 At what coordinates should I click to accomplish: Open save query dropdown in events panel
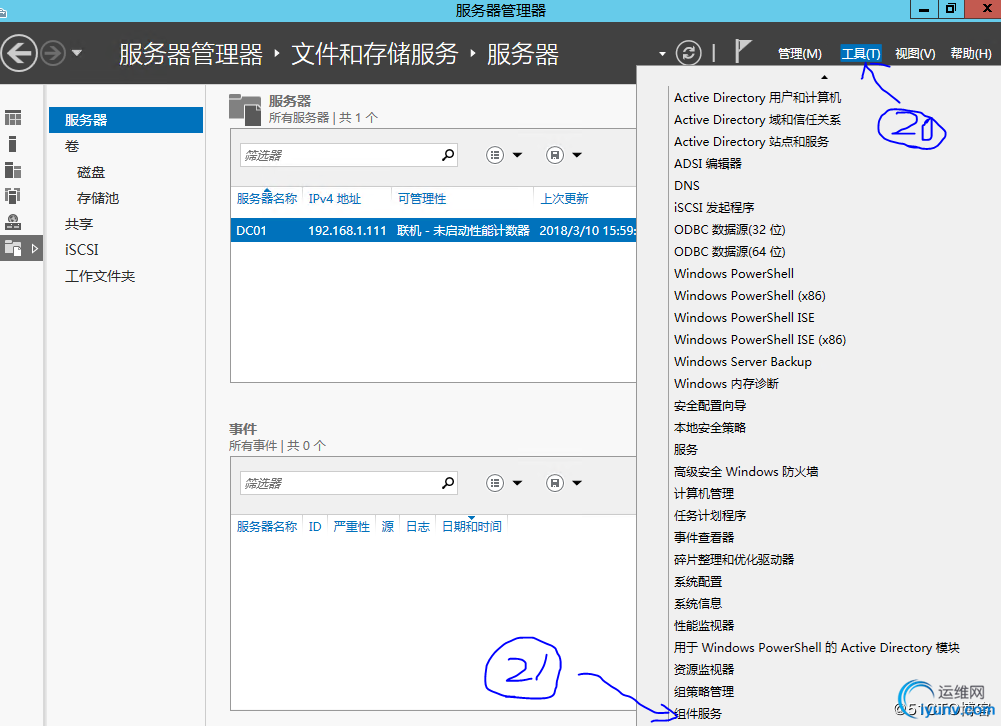click(576, 483)
